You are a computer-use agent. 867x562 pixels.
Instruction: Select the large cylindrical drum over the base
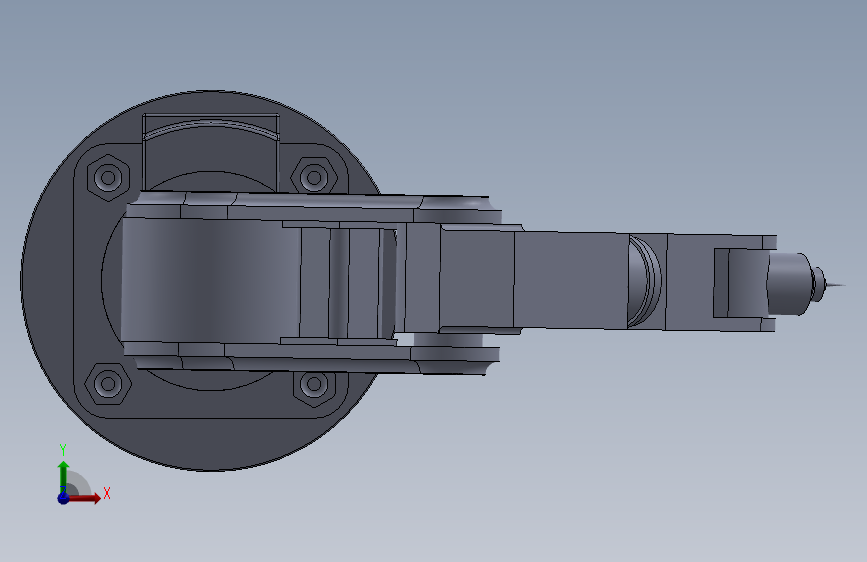210,281
